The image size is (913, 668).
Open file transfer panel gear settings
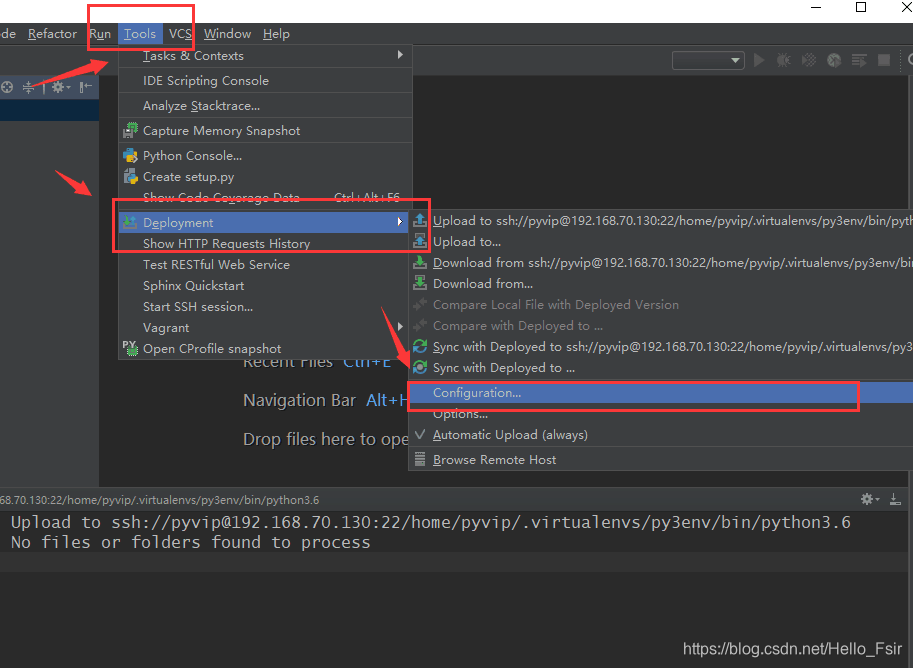(x=869, y=499)
